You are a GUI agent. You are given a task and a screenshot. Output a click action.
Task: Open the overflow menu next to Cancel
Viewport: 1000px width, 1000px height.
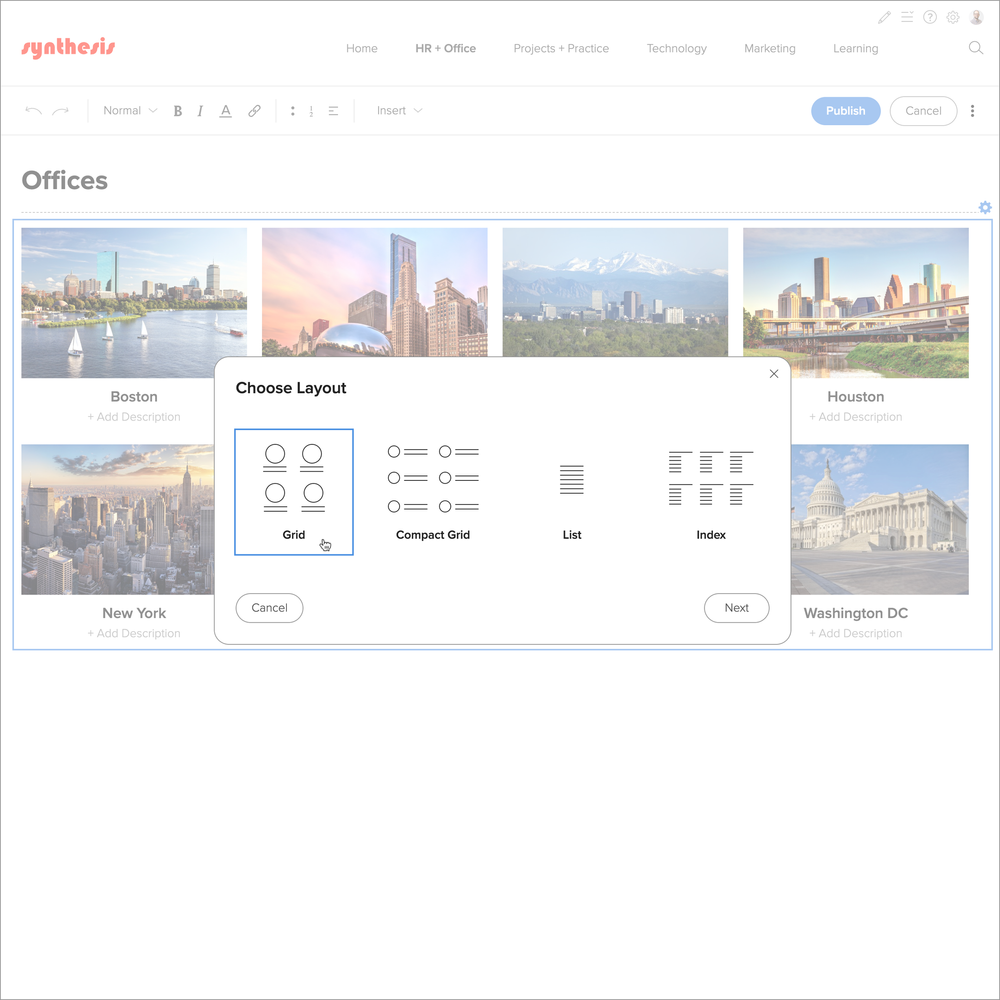pyautogui.click(x=972, y=110)
